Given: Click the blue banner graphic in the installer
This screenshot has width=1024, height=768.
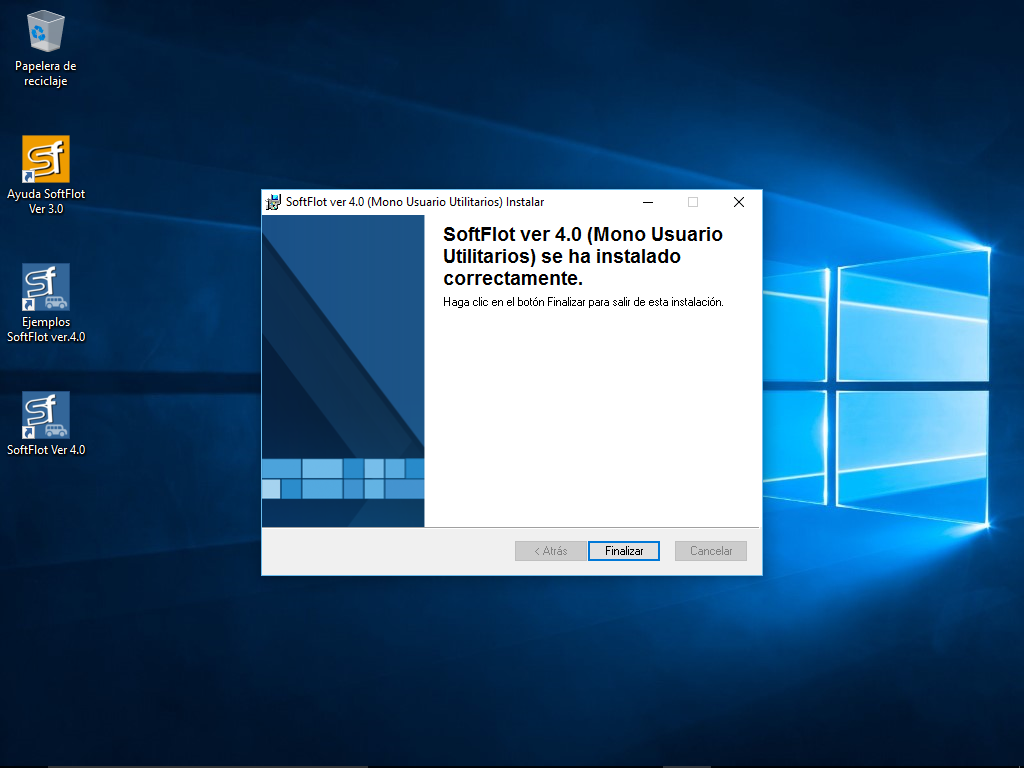Looking at the screenshot, I should click(x=343, y=370).
